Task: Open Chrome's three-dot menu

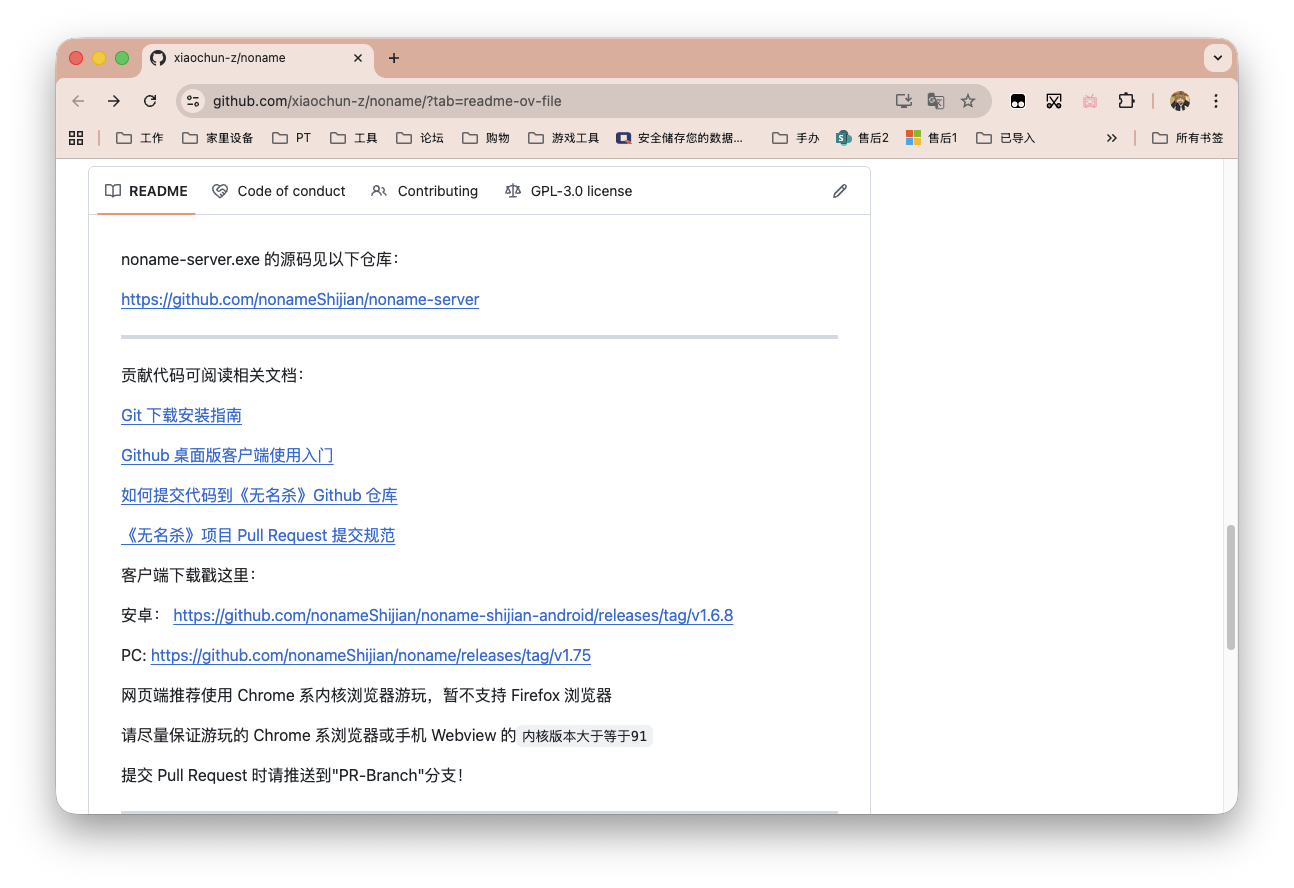Action: [1215, 101]
